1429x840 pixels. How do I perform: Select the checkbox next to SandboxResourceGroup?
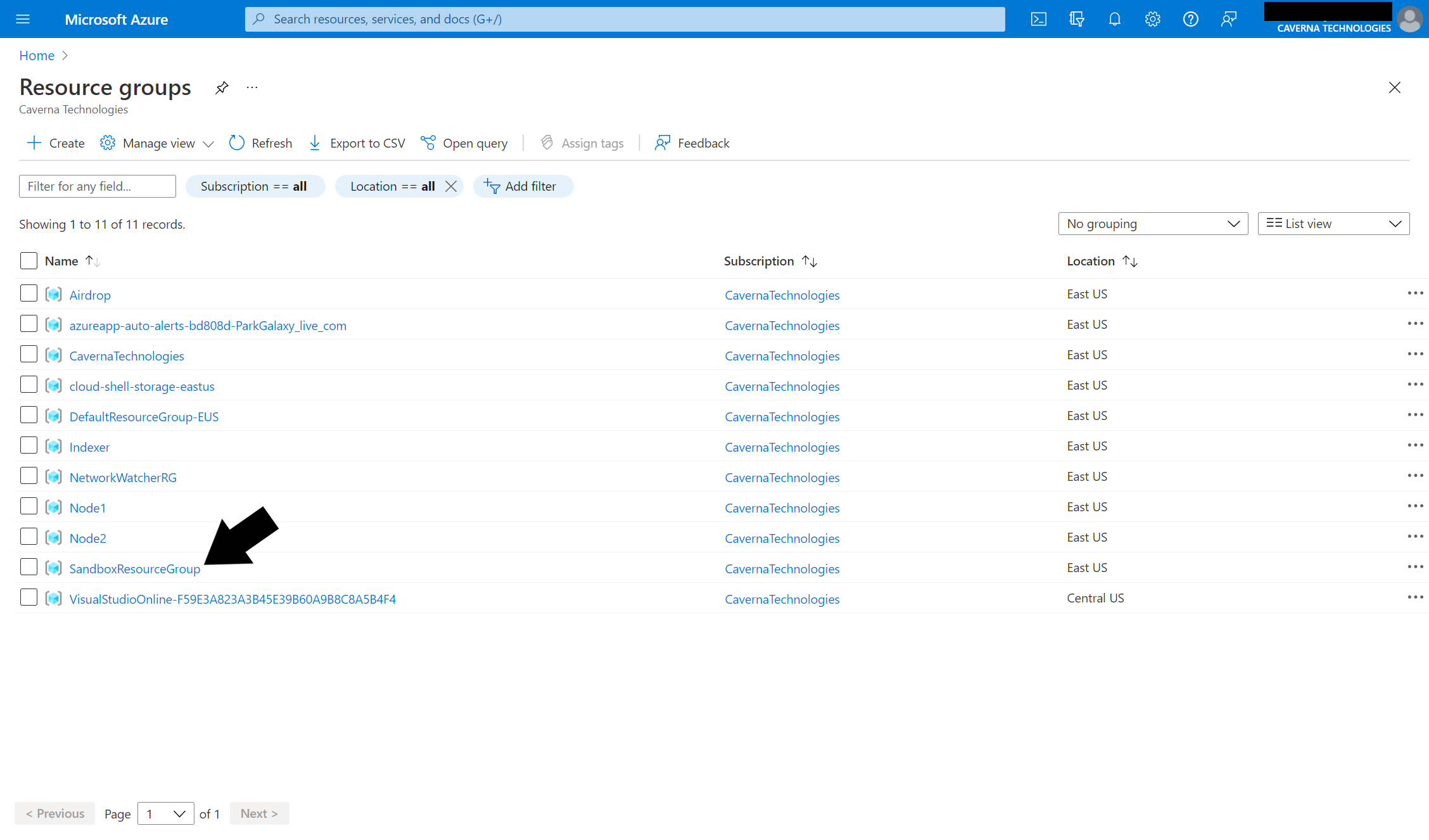27,568
